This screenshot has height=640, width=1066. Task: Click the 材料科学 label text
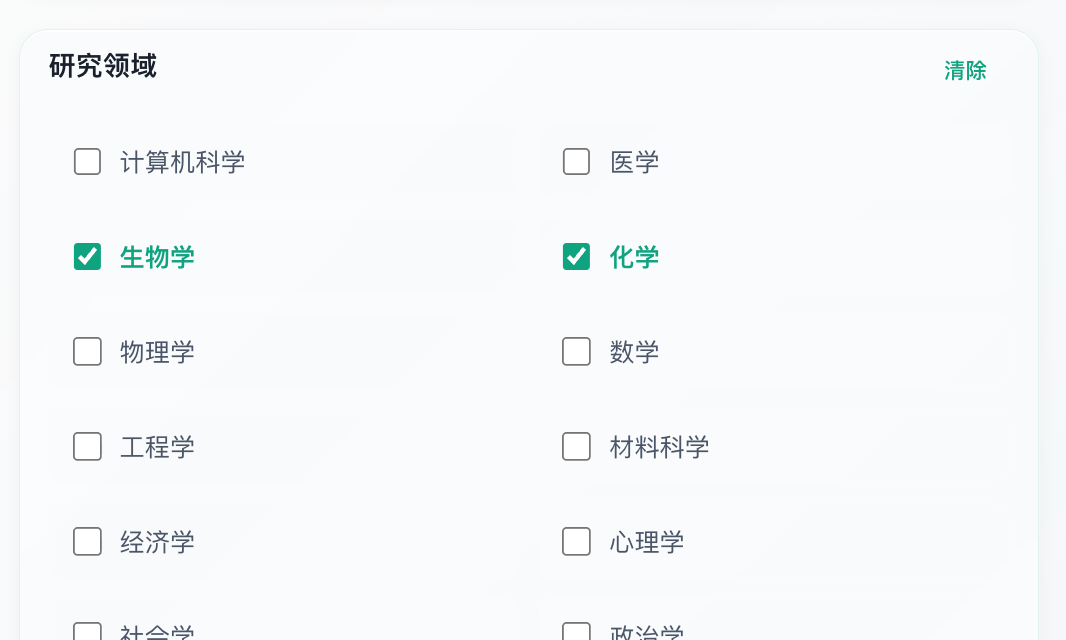click(659, 447)
